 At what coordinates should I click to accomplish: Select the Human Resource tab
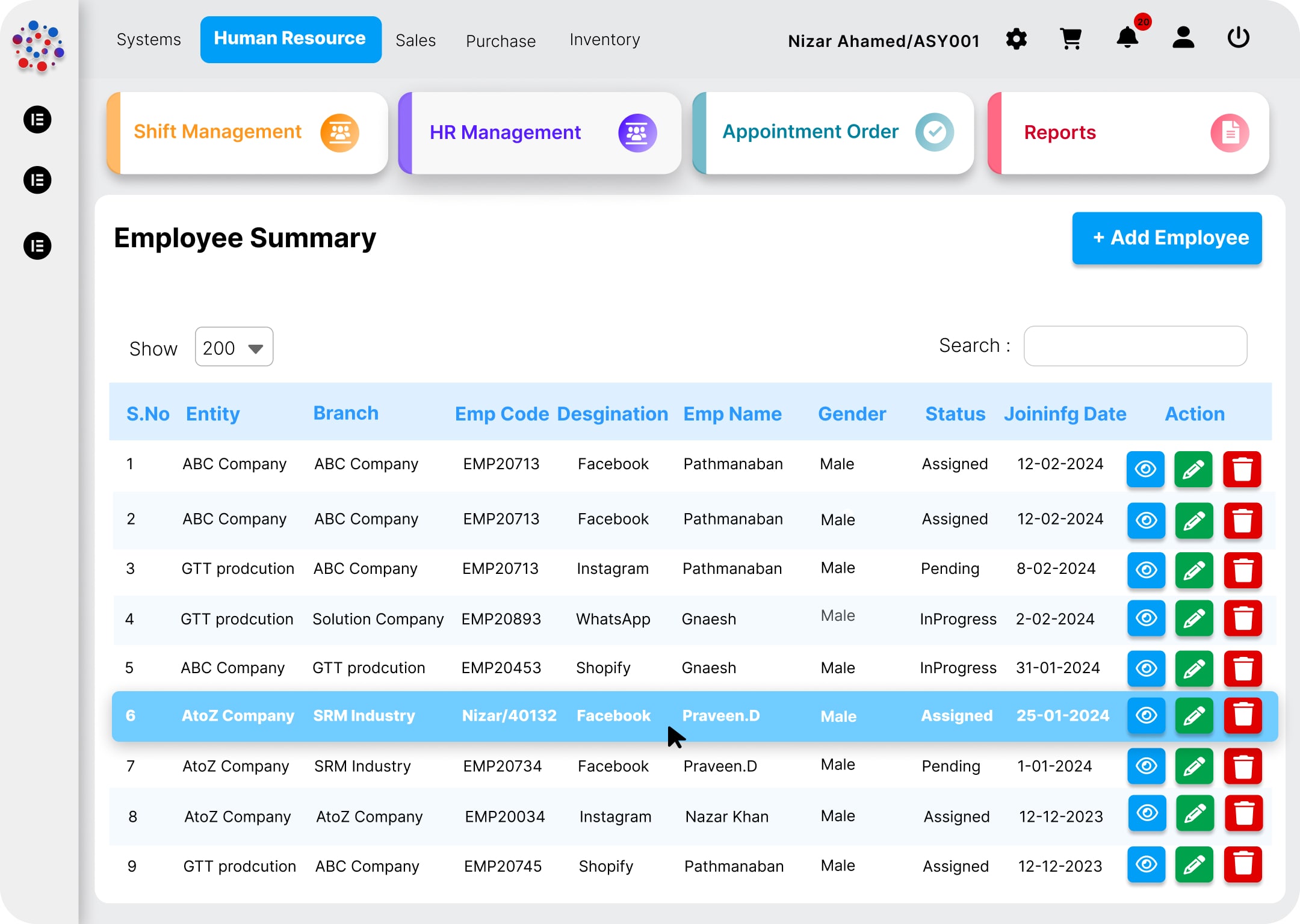click(290, 38)
